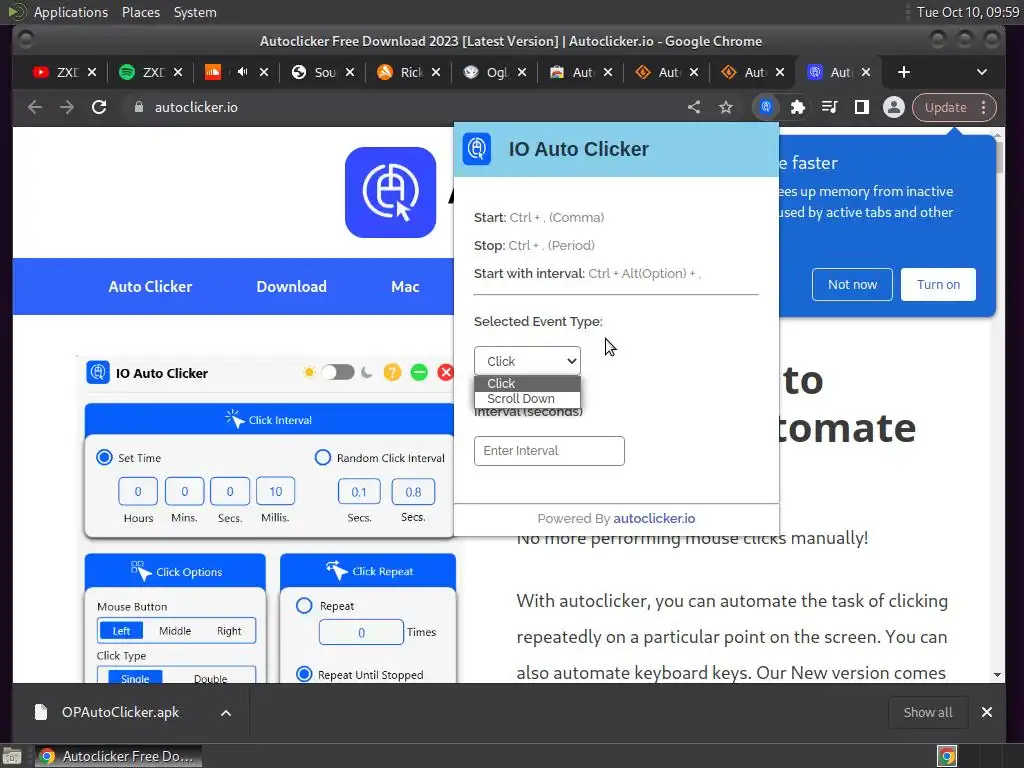Click the show desktop icon in bottom panel
Image resolution: width=1024 pixels, height=768 pixels.
point(12,756)
